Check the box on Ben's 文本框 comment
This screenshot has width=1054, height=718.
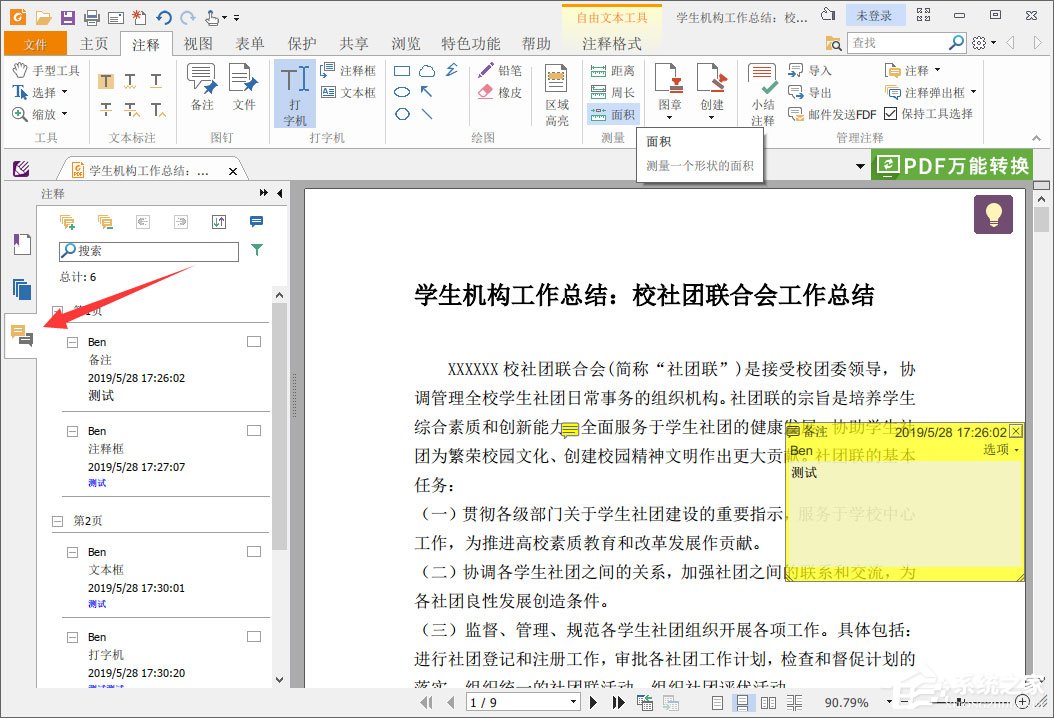point(254,551)
